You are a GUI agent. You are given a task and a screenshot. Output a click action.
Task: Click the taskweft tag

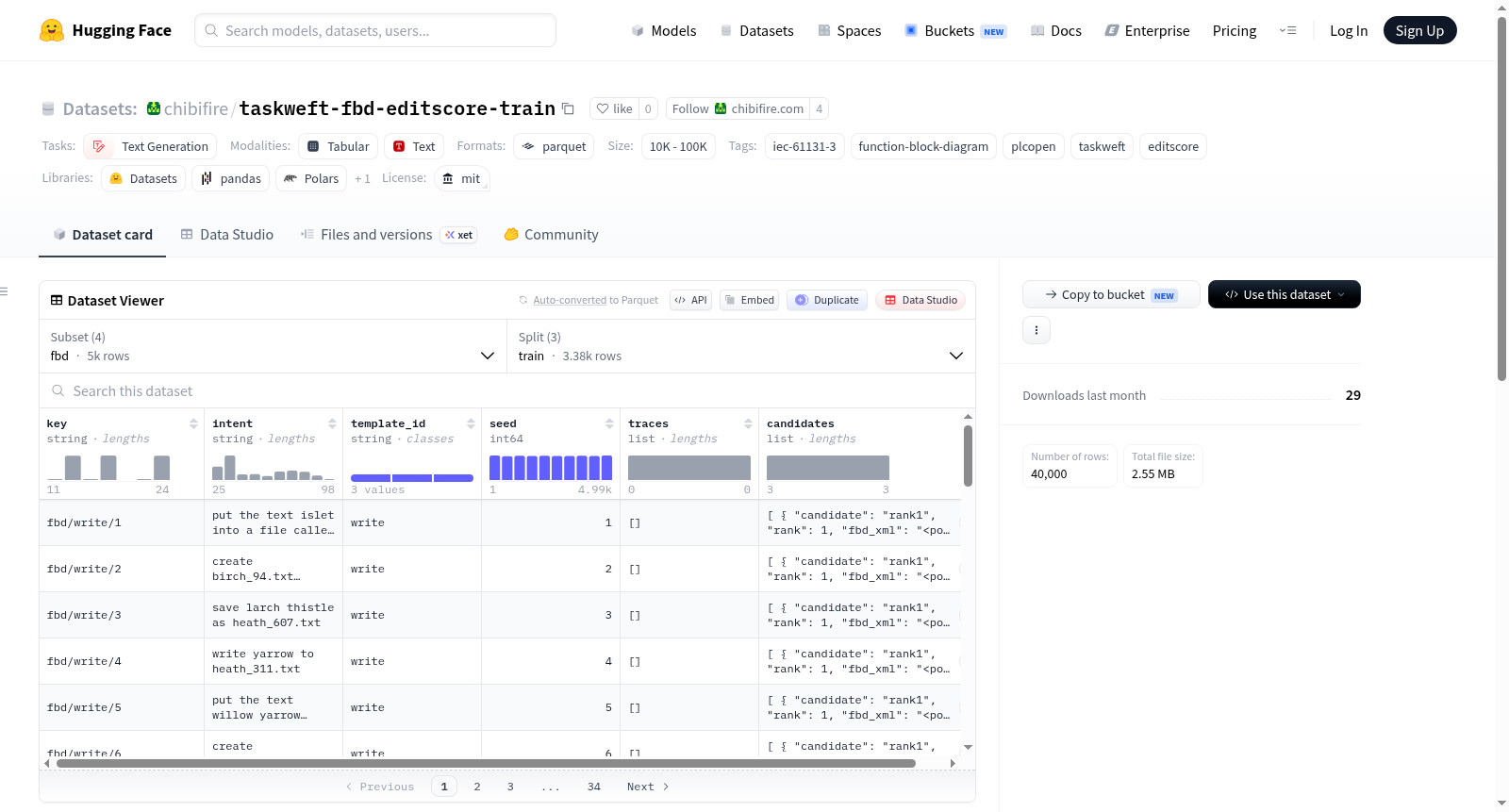pos(1102,146)
